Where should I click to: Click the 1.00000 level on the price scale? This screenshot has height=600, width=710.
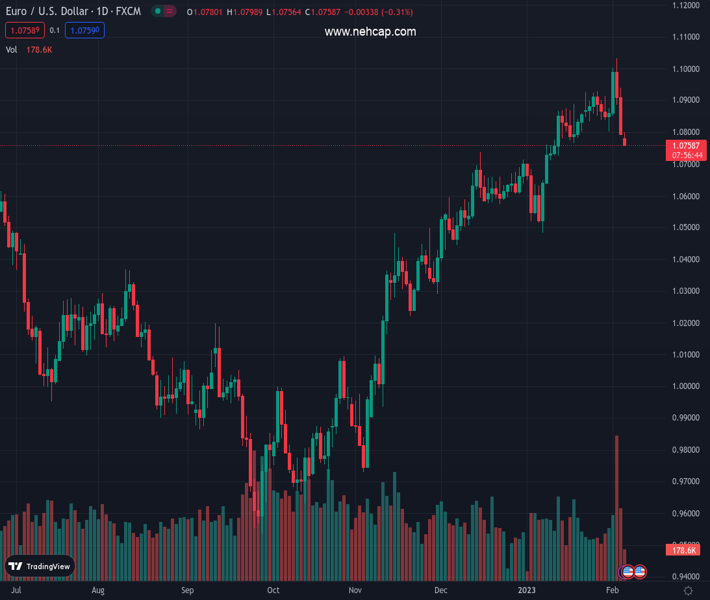686,386
